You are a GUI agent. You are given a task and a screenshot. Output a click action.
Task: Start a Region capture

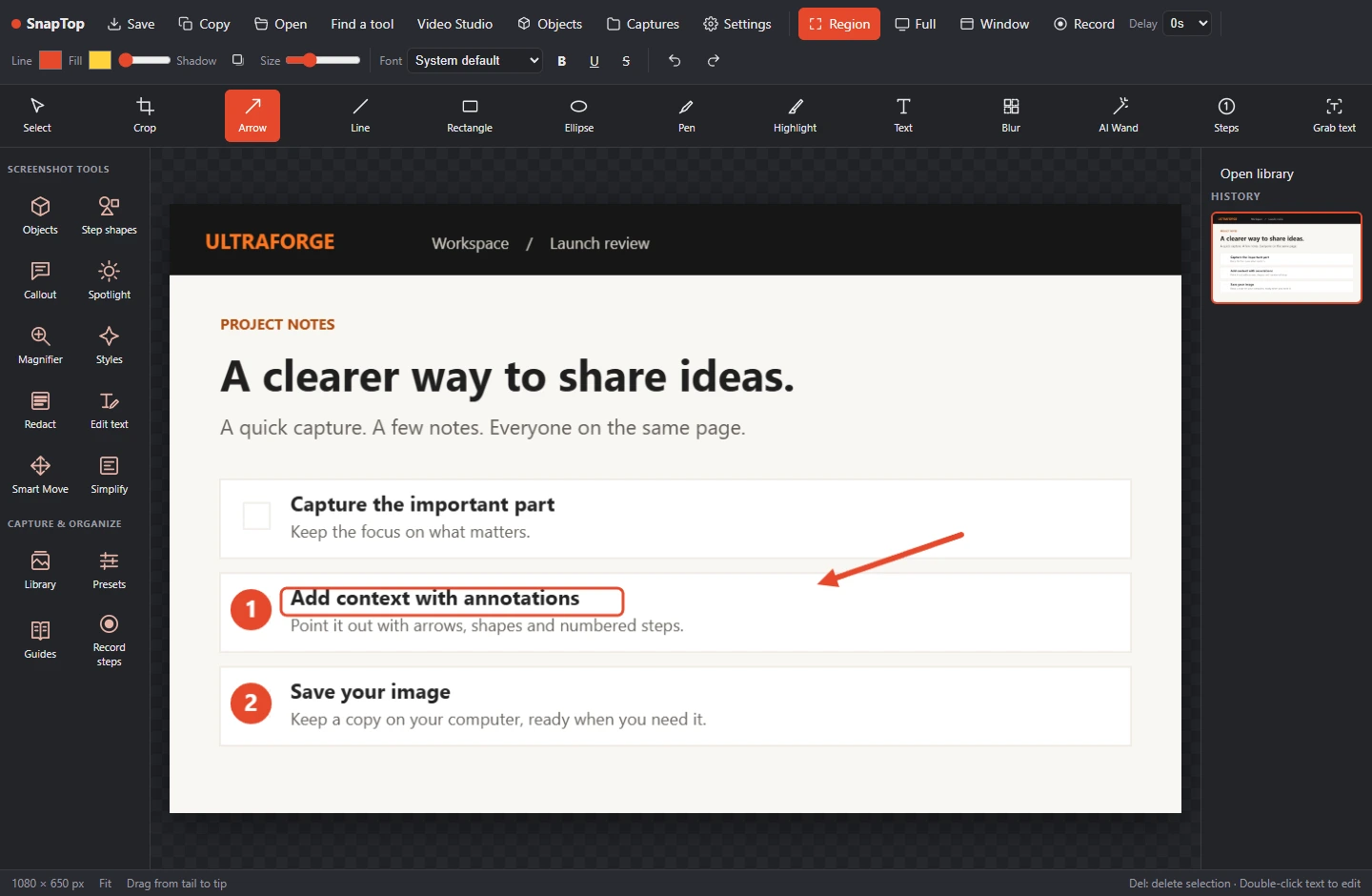[839, 24]
